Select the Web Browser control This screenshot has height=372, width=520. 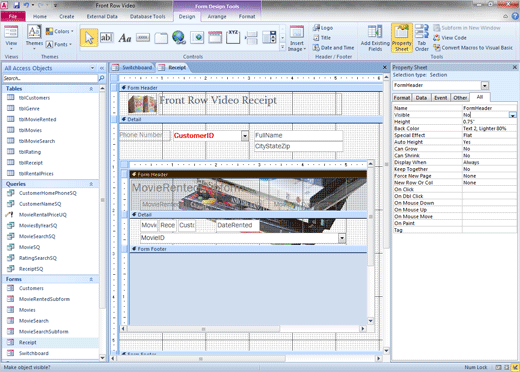[197, 37]
